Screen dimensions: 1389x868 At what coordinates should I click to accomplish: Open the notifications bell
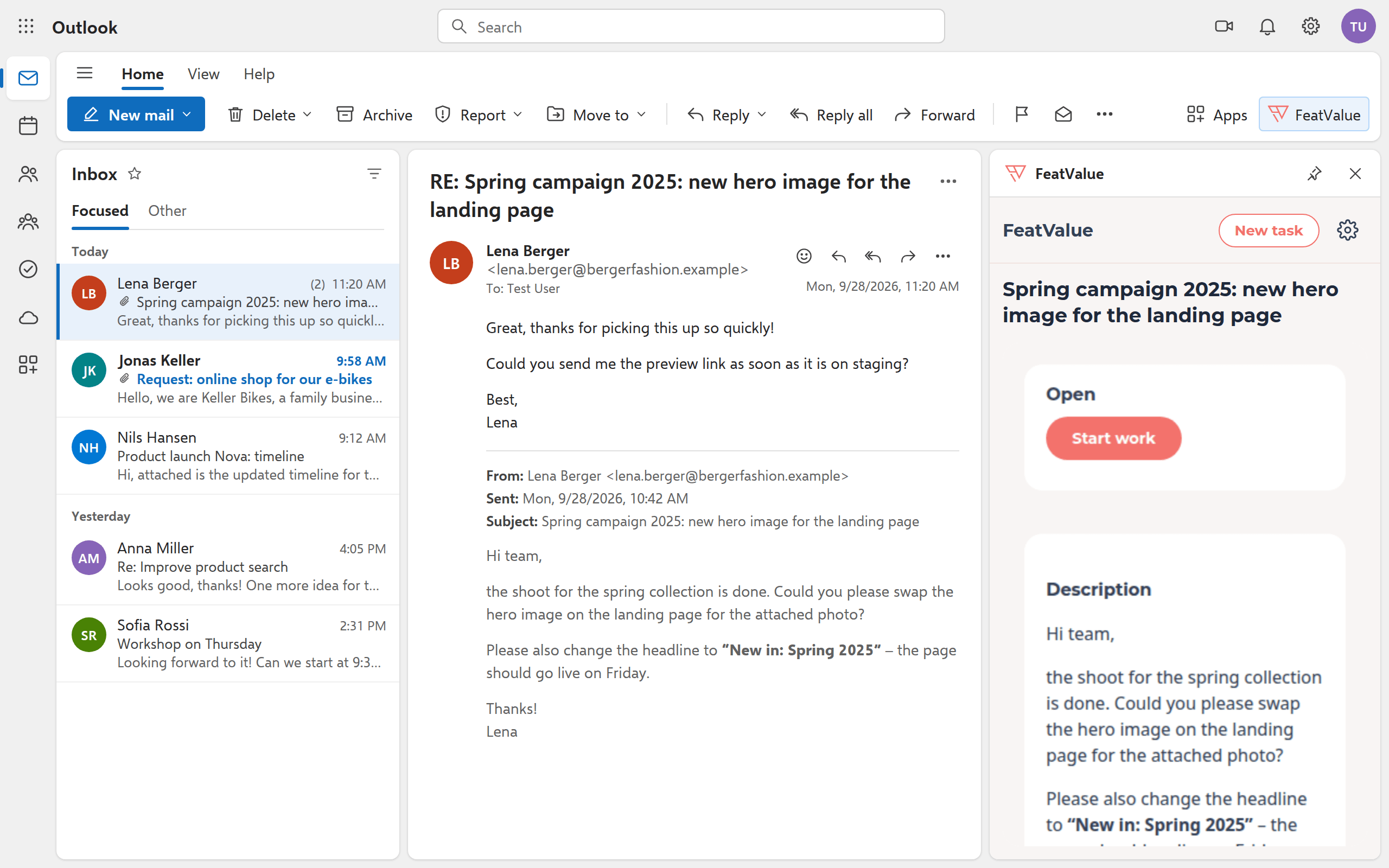tap(1267, 27)
